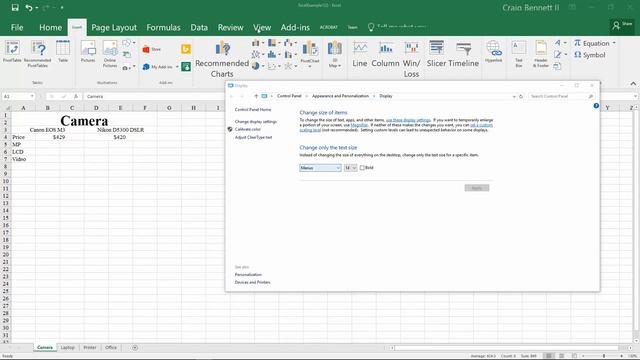Select the Printer sheet tab
This screenshot has height=360, width=640.
(90, 348)
